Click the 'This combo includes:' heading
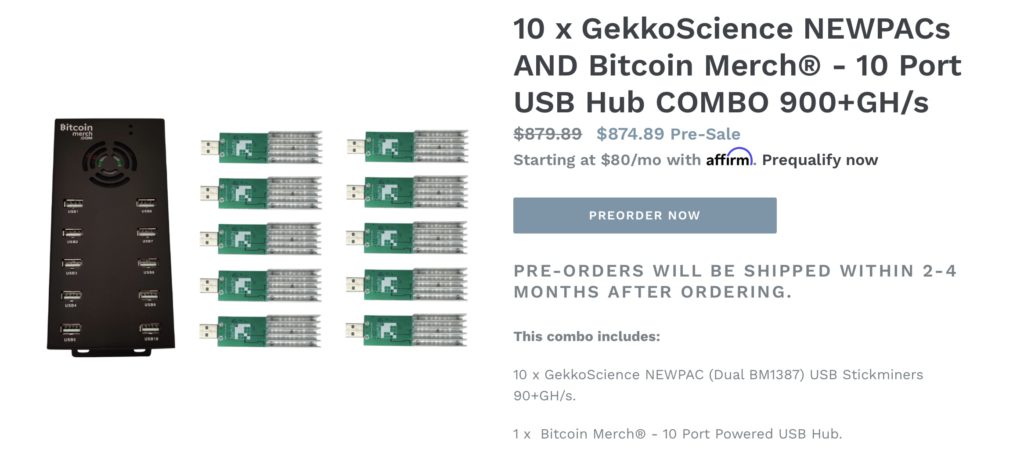Viewport: 1024px width, 460px height. coord(586,337)
